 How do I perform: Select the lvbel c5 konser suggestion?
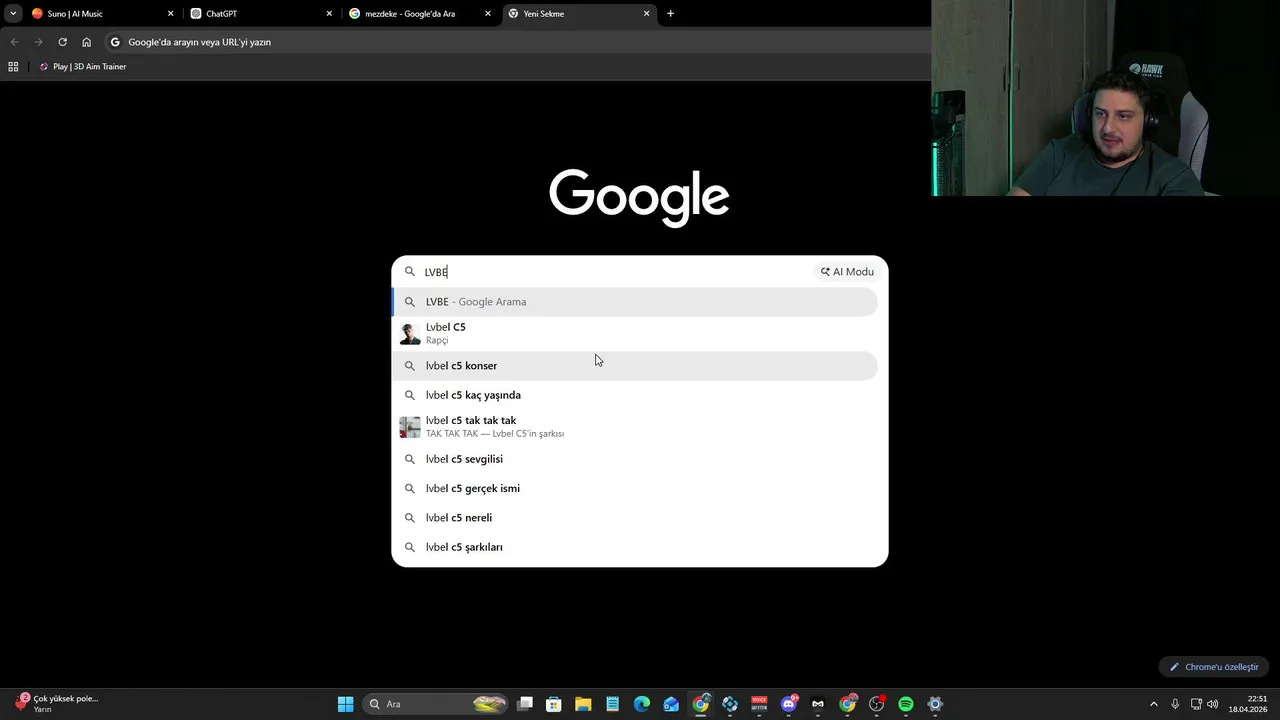point(635,366)
